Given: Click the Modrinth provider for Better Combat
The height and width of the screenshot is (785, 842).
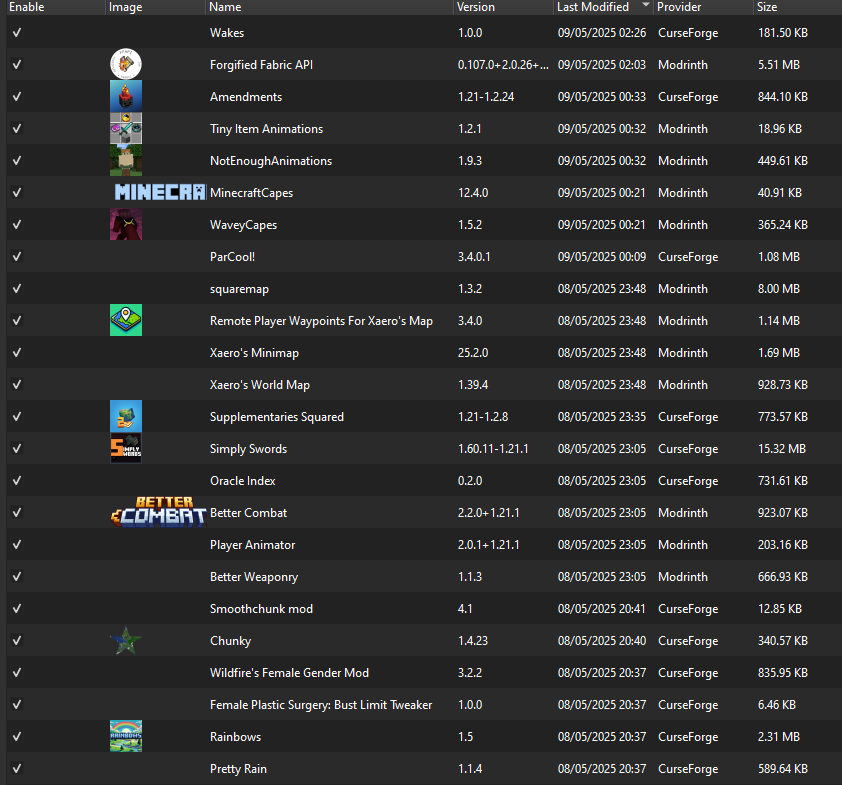Looking at the screenshot, I should tap(683, 513).
